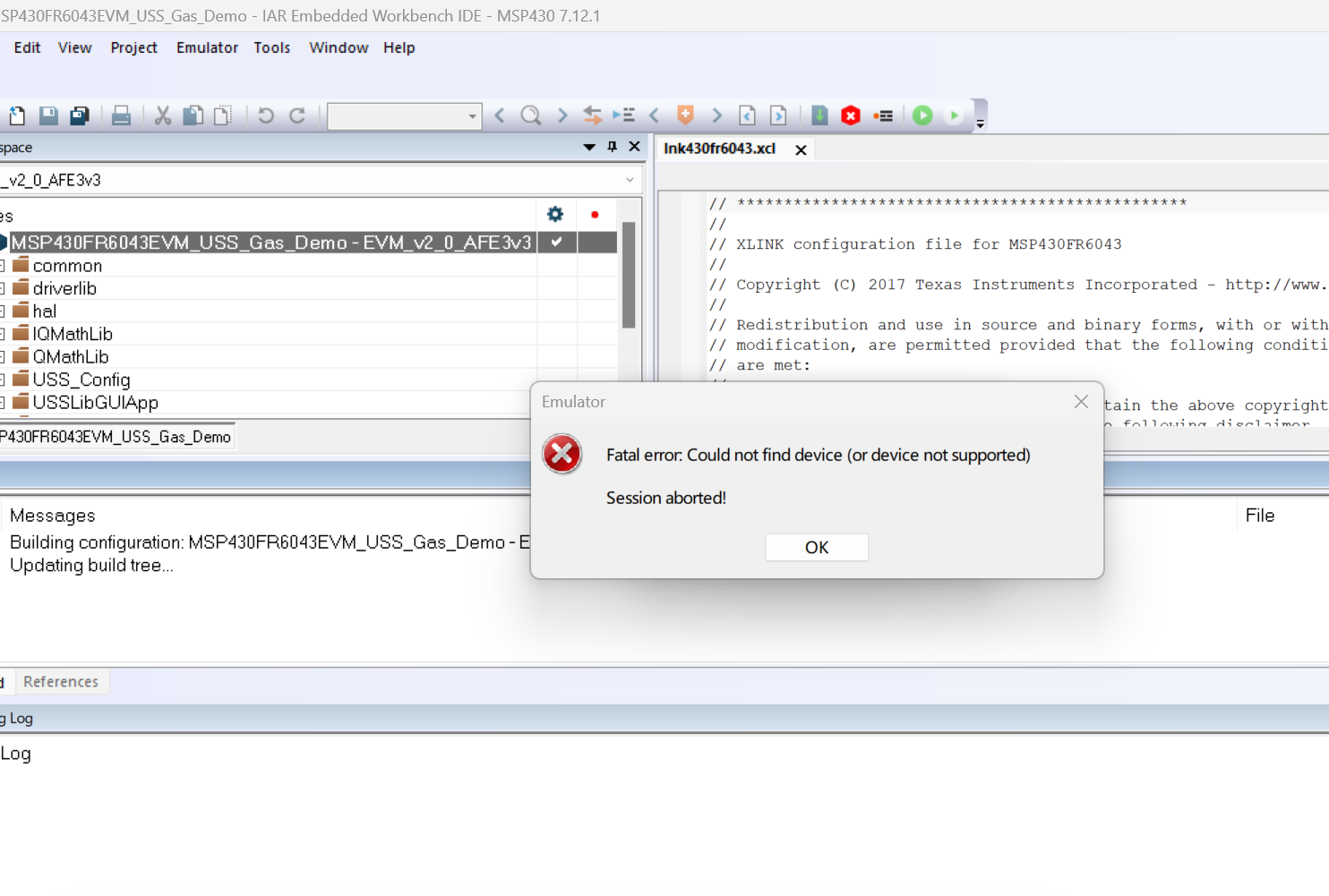Image resolution: width=1329 pixels, height=896 pixels.
Task: Click Find Next arrow right of magnifier
Action: click(562, 115)
